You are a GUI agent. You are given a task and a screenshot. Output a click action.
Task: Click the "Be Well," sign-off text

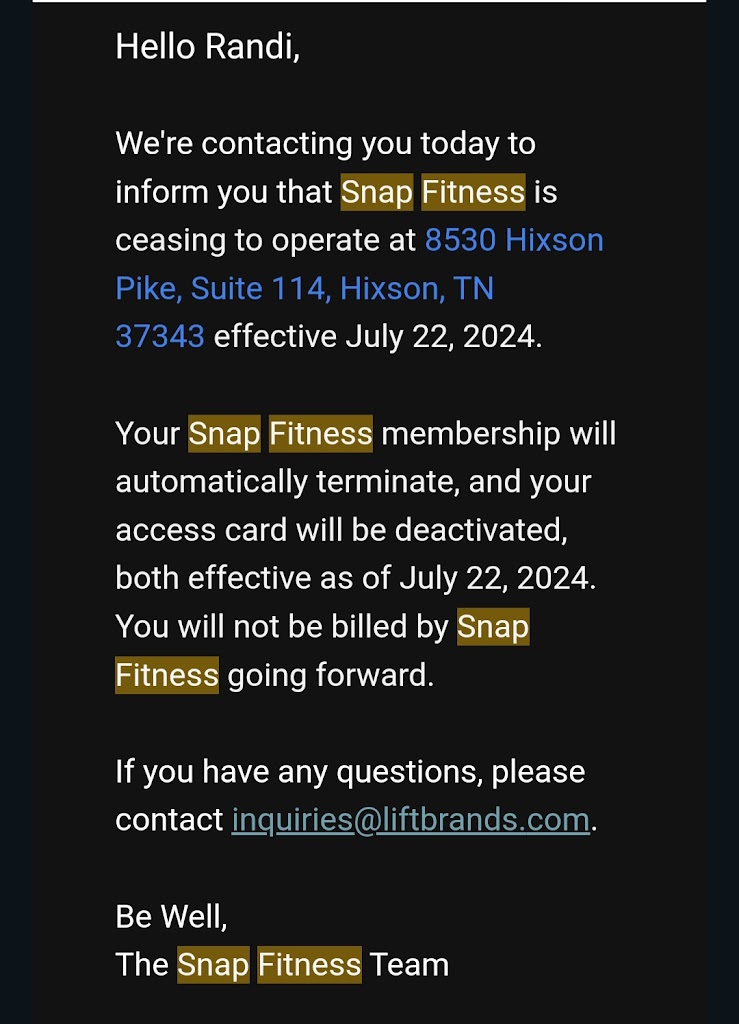(171, 916)
